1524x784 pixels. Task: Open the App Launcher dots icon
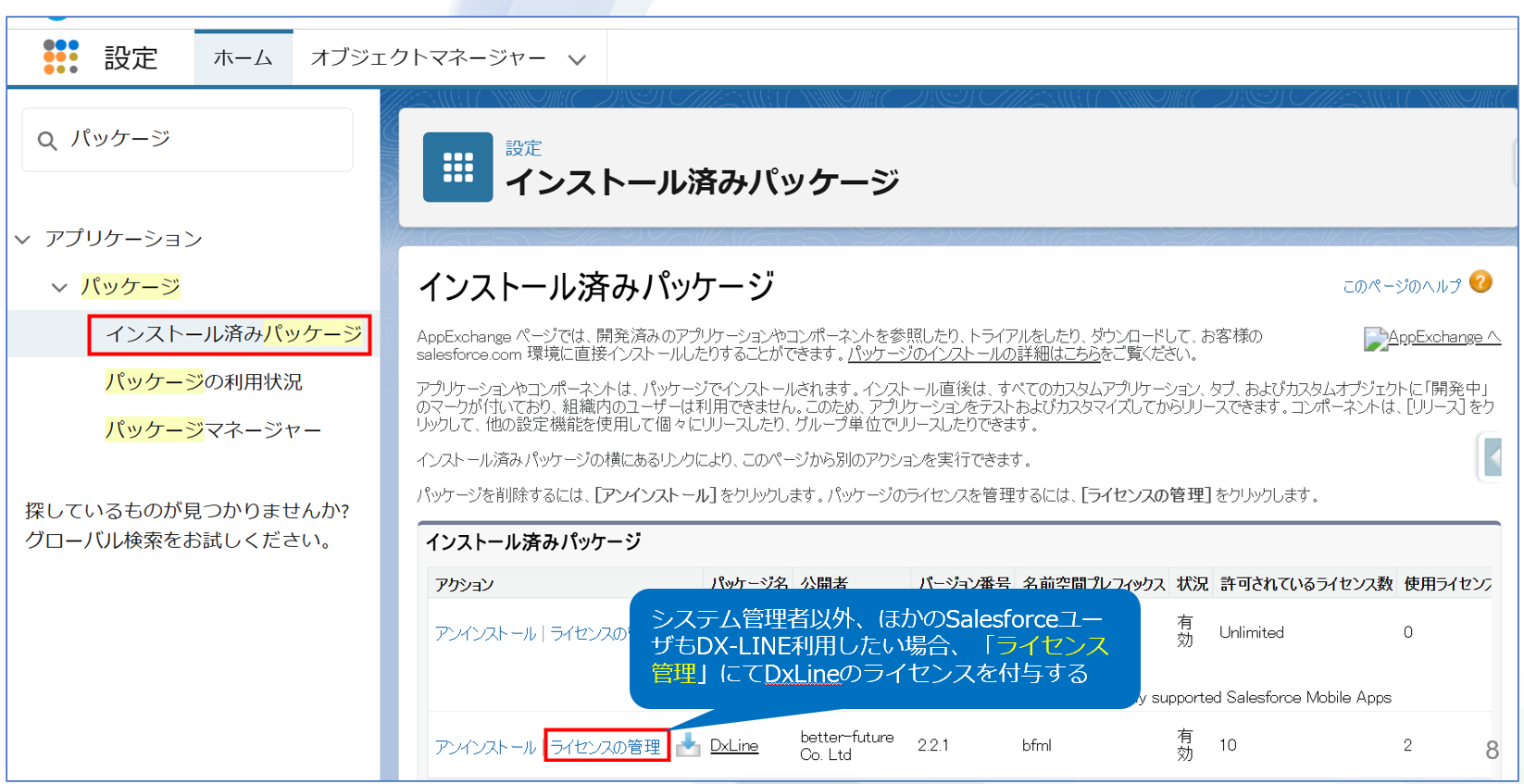(60, 57)
